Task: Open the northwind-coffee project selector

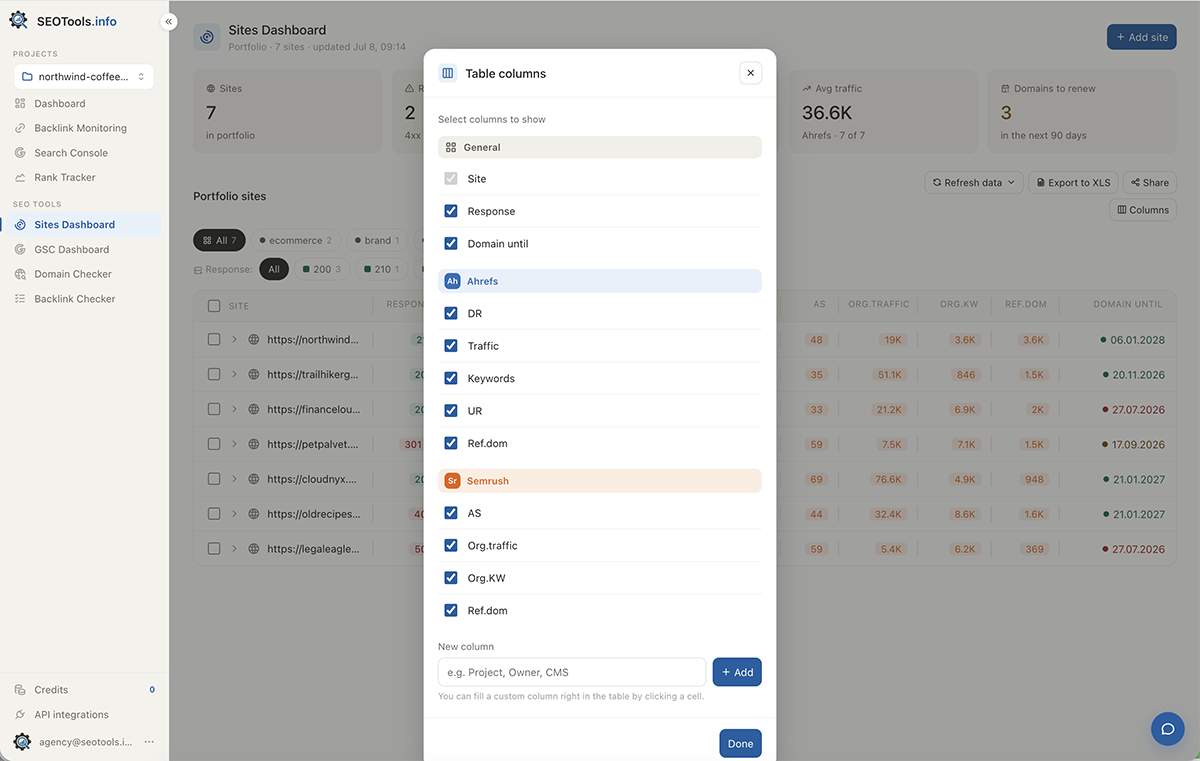Action: [84, 76]
